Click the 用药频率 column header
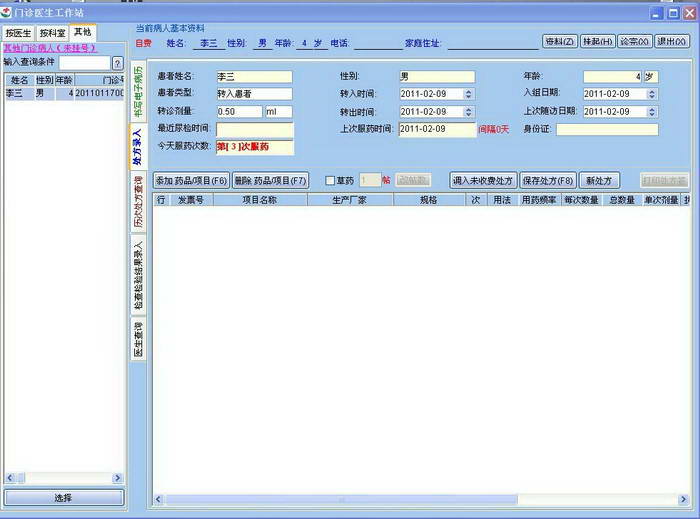This screenshot has width=700, height=519. coord(539,200)
